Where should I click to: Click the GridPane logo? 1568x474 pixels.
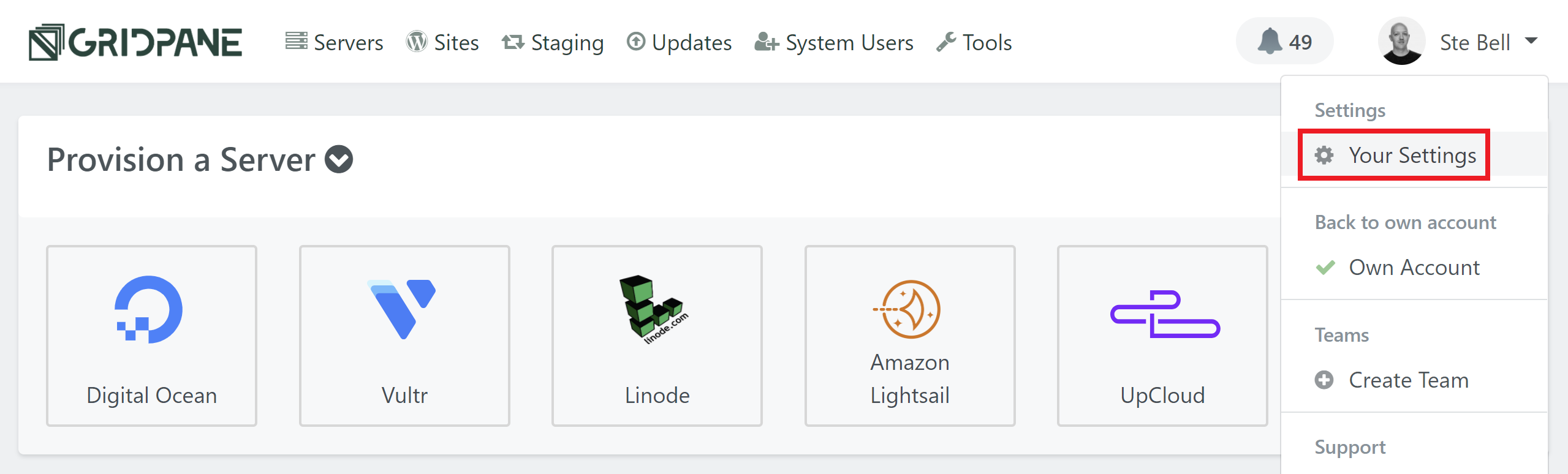click(135, 42)
